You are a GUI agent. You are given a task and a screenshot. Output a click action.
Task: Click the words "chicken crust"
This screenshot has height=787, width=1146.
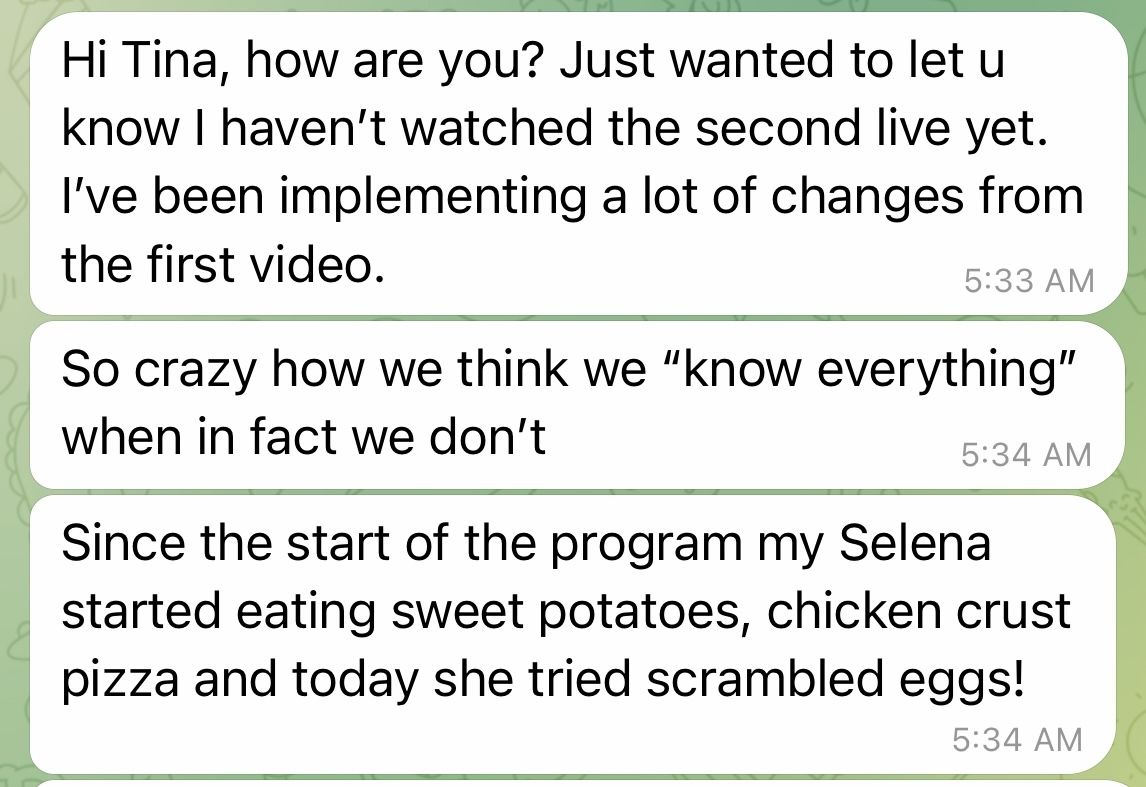click(918, 612)
